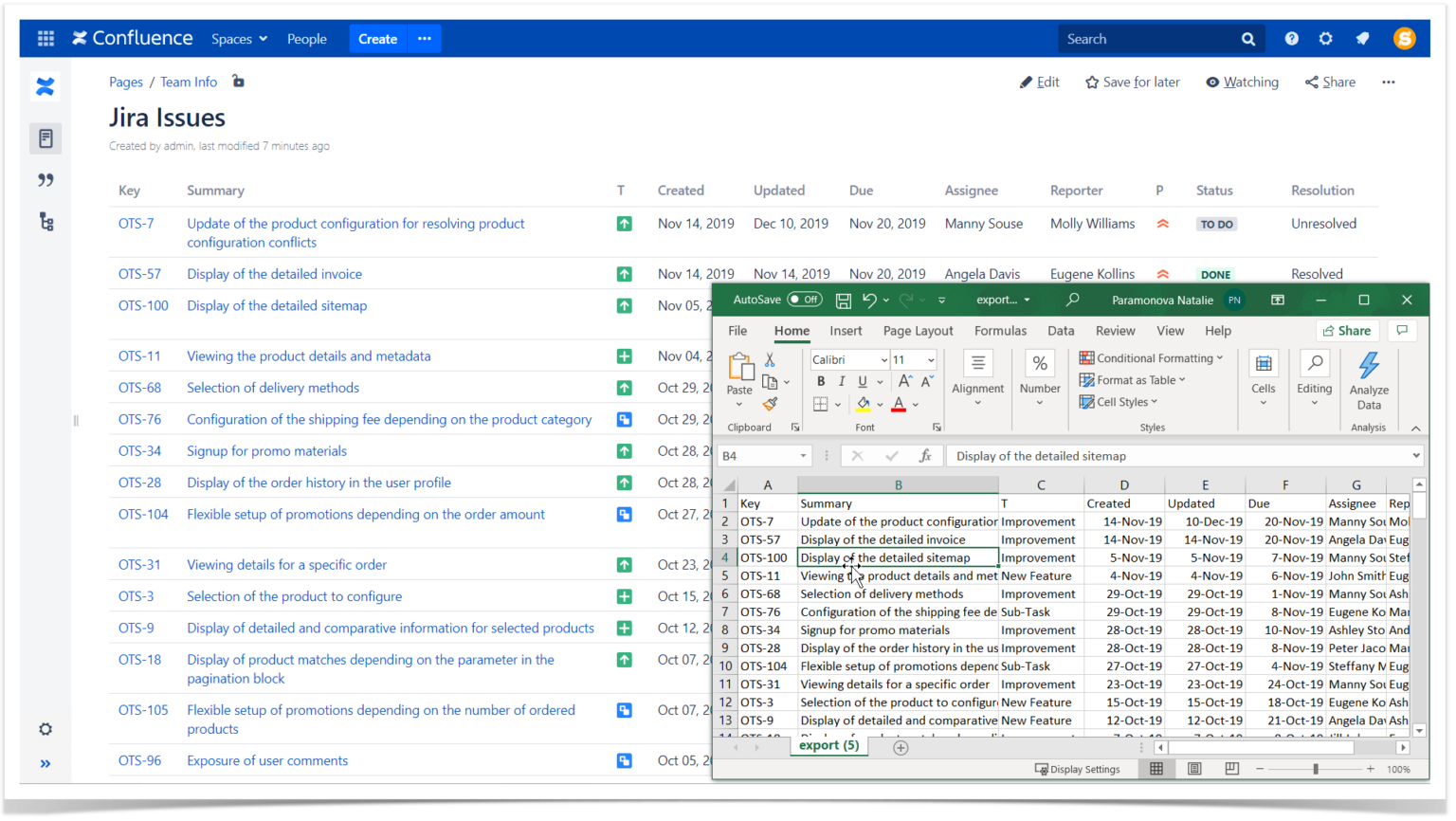Open the Pages panel from the Confluence sidebar
The width and height of the screenshot is (1456, 821).
tap(45, 137)
